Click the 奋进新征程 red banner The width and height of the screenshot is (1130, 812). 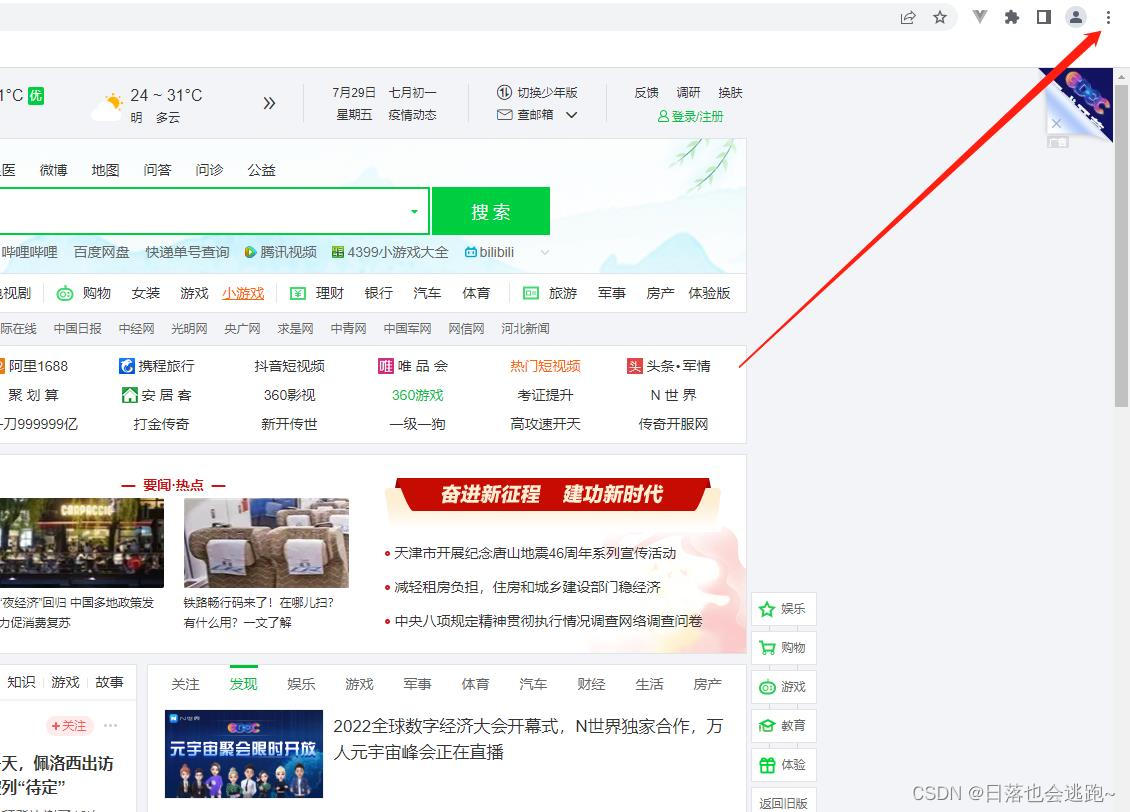[552, 494]
